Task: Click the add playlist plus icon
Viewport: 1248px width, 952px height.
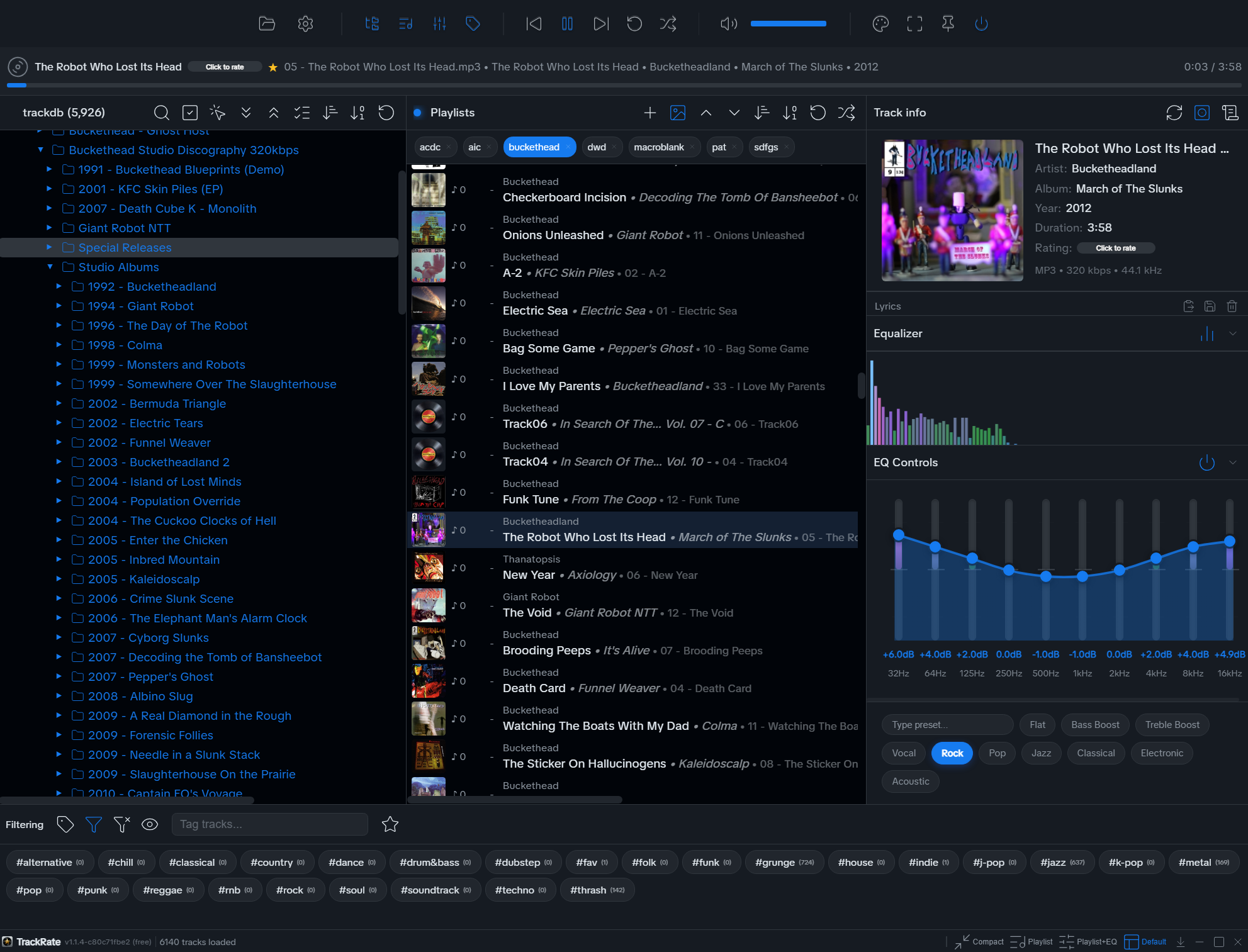Action: (x=649, y=113)
